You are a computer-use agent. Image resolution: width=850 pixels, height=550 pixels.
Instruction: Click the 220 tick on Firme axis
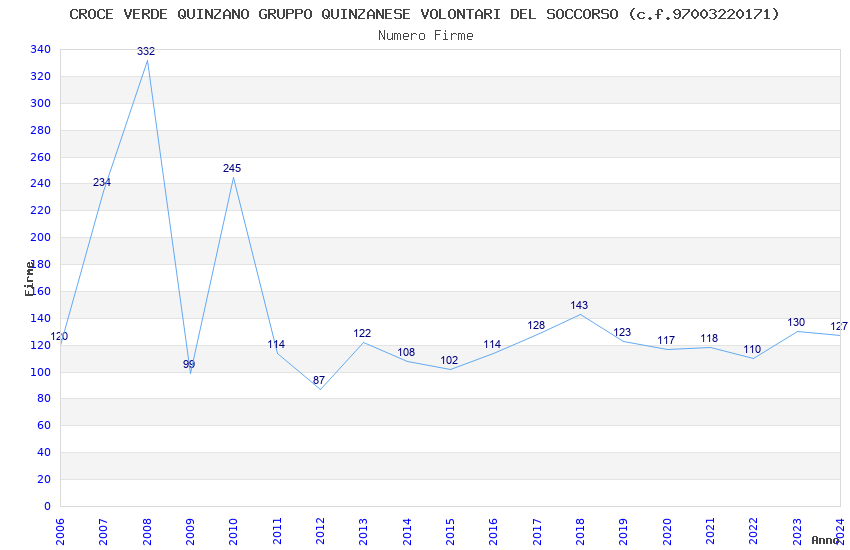pos(41,210)
